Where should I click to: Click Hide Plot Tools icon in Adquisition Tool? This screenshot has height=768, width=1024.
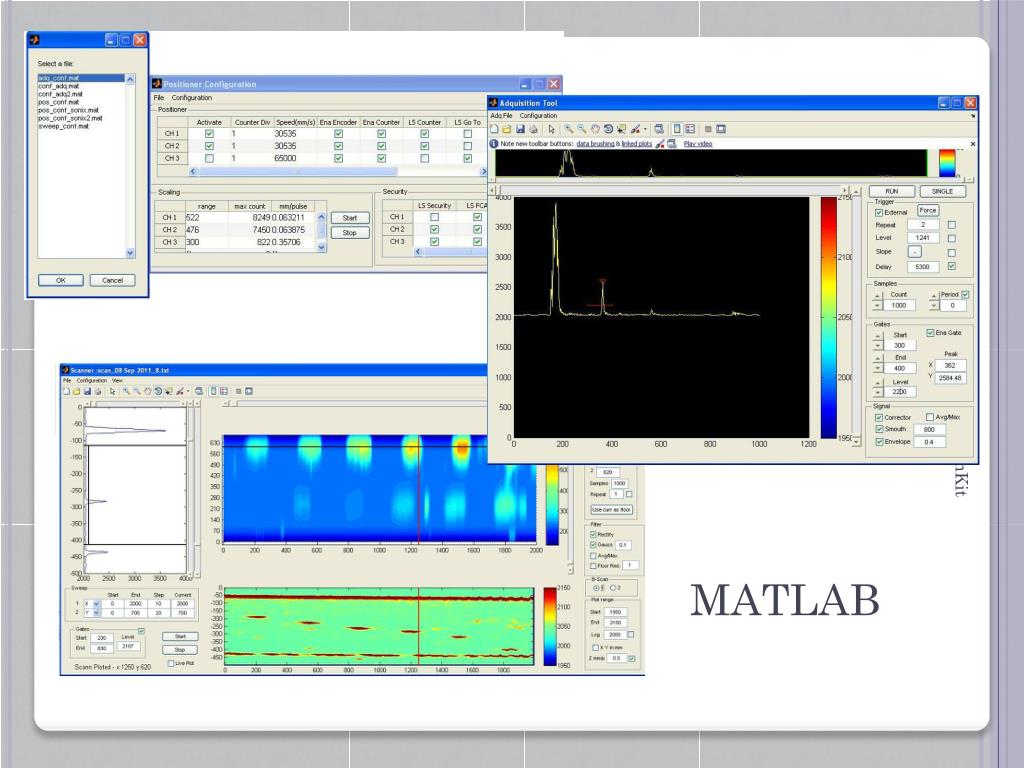[x=708, y=129]
